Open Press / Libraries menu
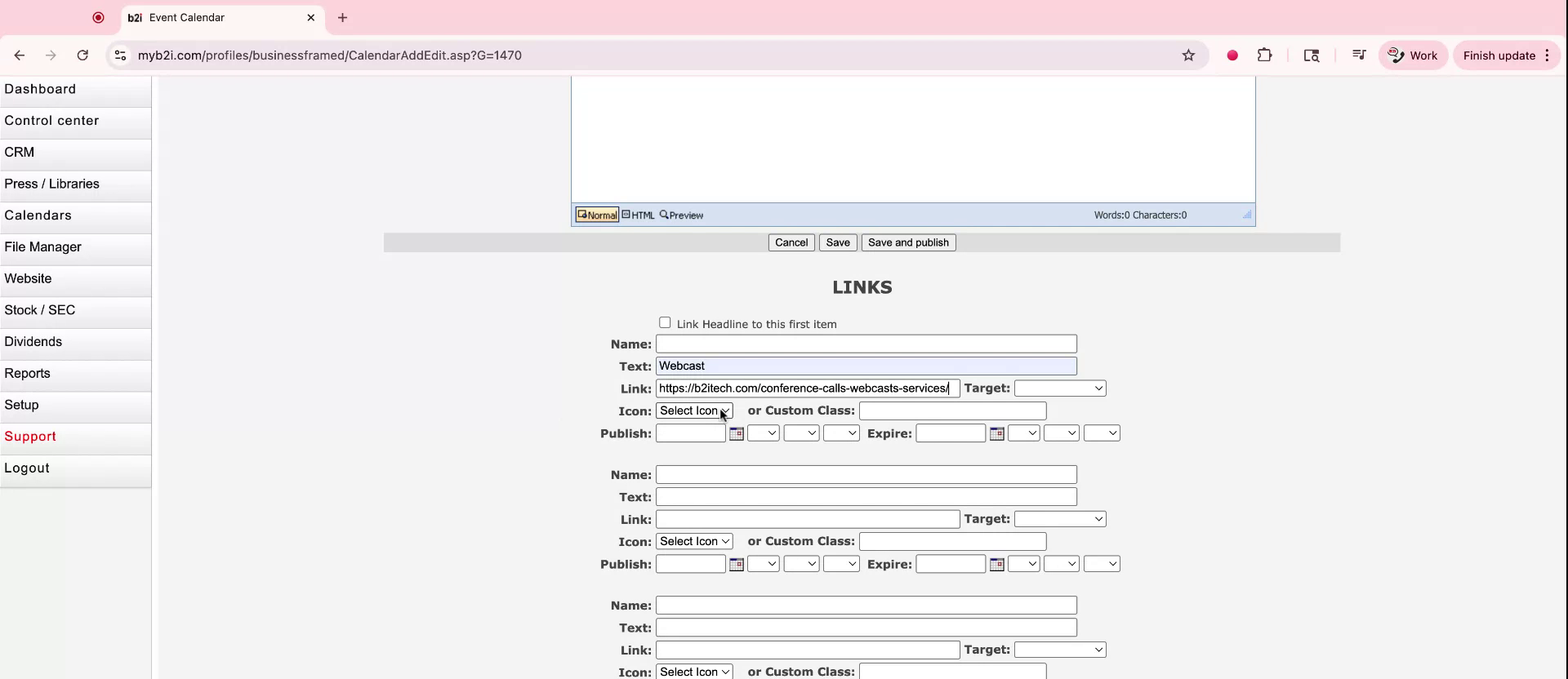 [75, 184]
